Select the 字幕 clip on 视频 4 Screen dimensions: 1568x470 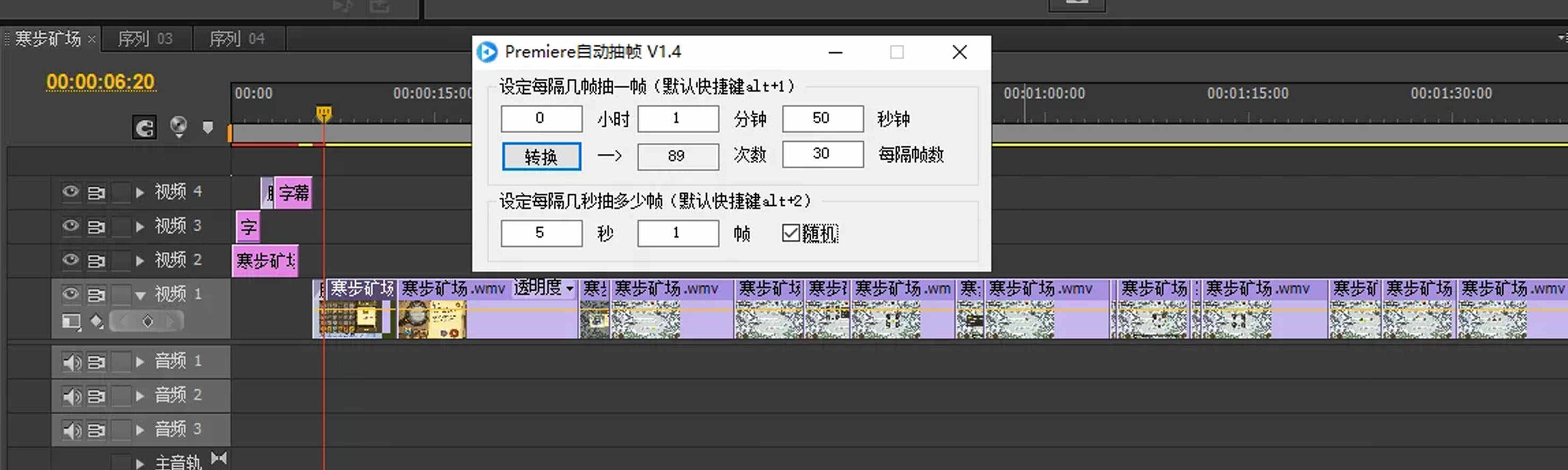tap(293, 193)
